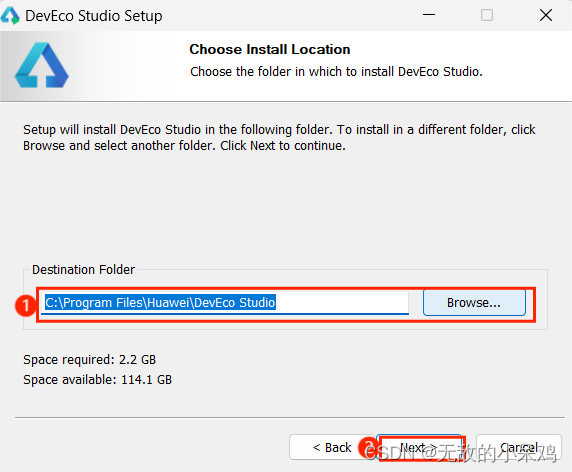Viewport: 572px width, 472px height.
Task: Click the disabled maximize window icon
Action: pyautogui.click(x=487, y=15)
